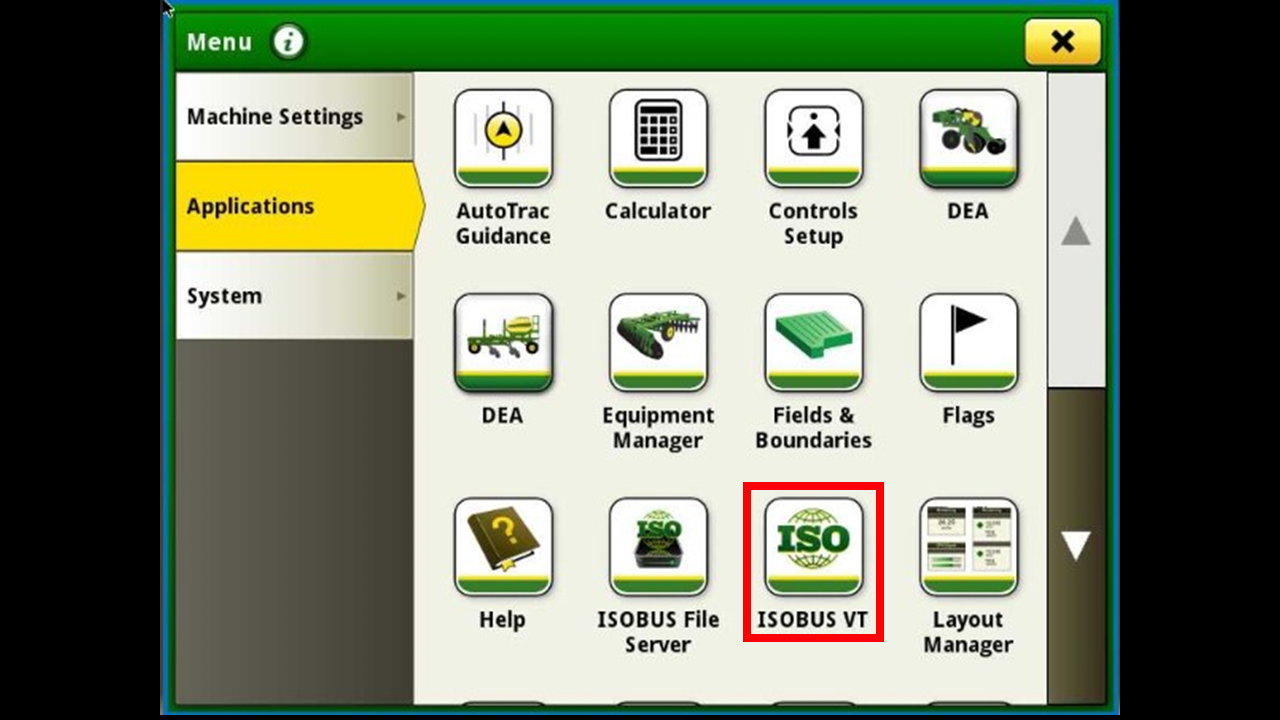Click the 'Layout Manager' label text
The image size is (1280, 720).
(x=968, y=632)
